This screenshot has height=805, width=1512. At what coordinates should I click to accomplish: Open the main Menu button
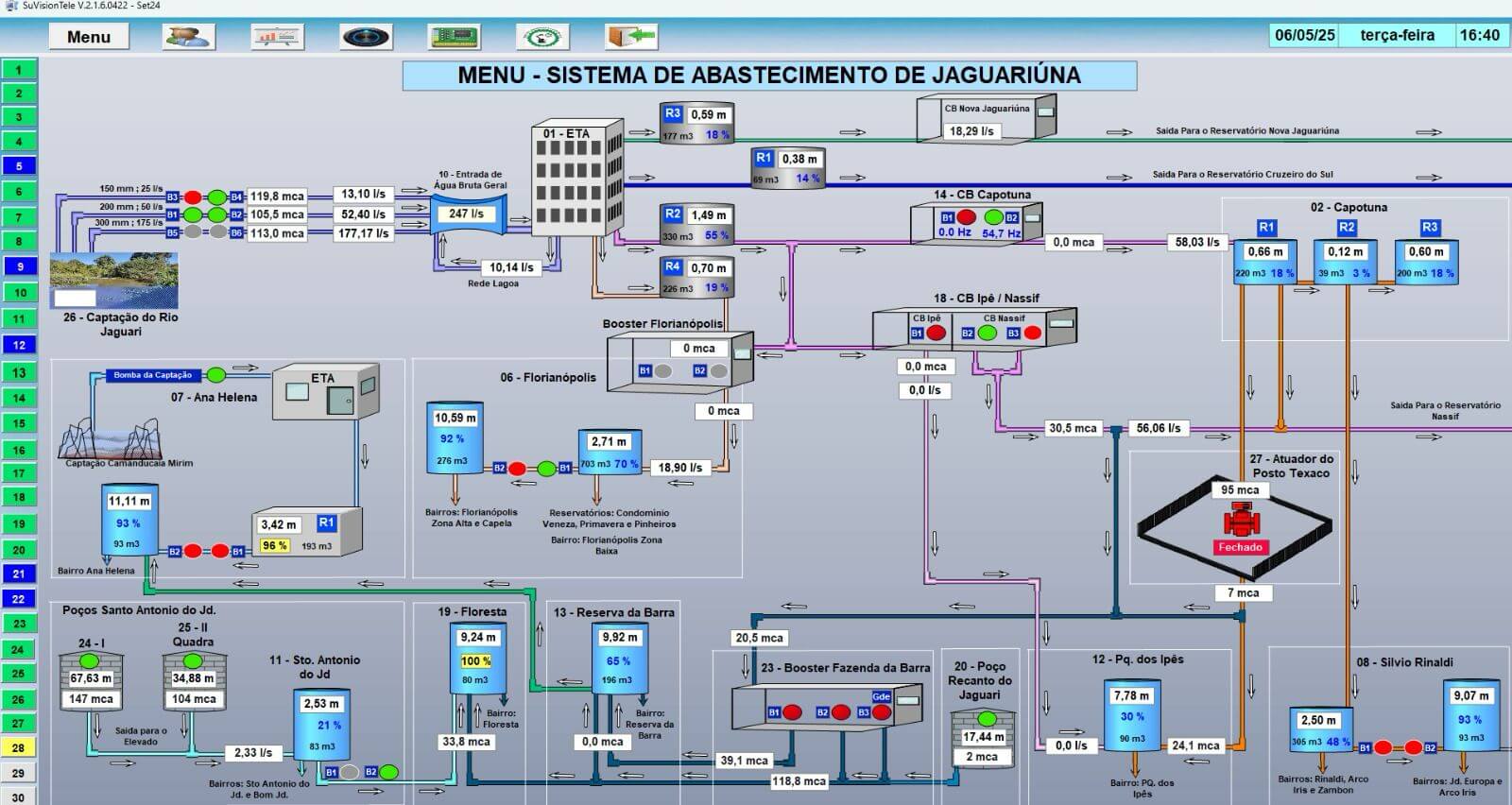pyautogui.click(x=89, y=37)
